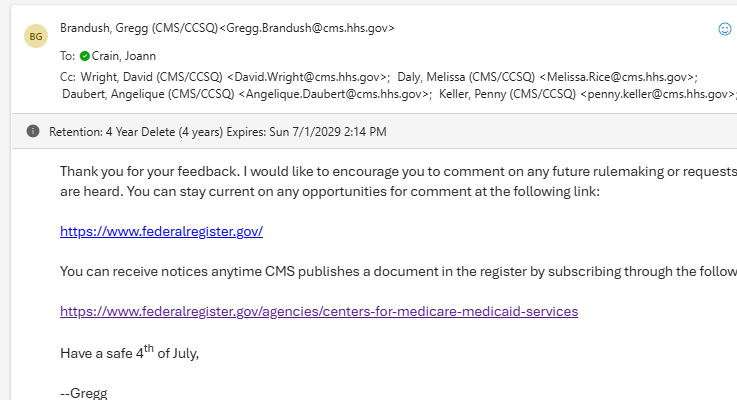
Task: Click Joann Crain's green presence status icon
Action: tap(85, 56)
